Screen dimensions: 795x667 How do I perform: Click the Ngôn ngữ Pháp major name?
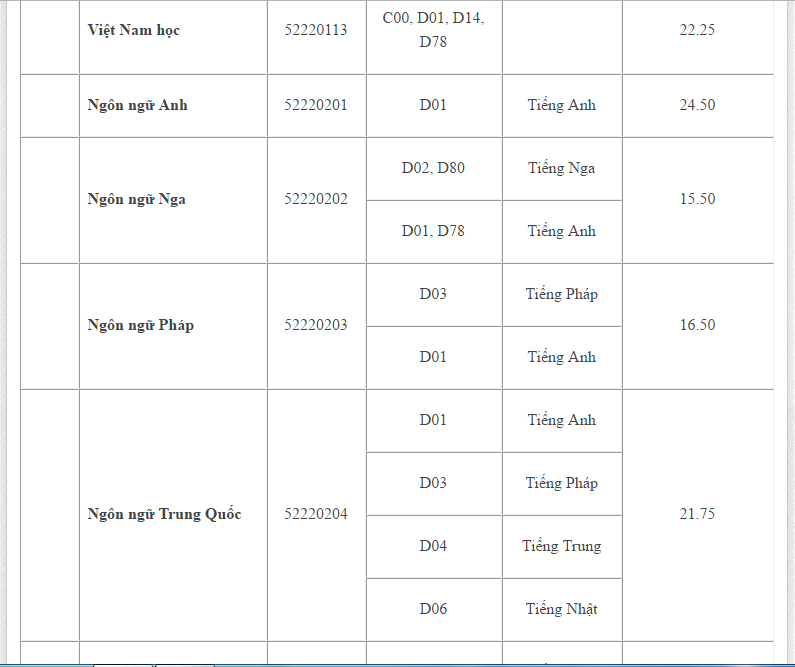point(140,325)
